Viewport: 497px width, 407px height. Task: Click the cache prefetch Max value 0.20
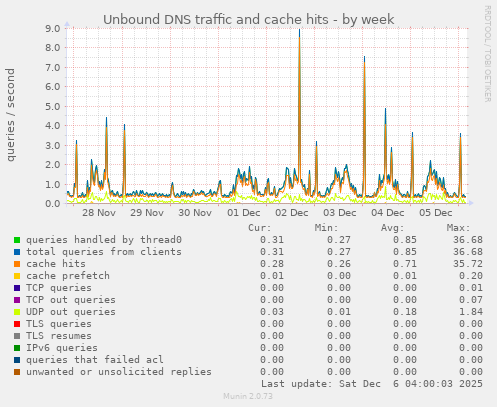click(471, 276)
